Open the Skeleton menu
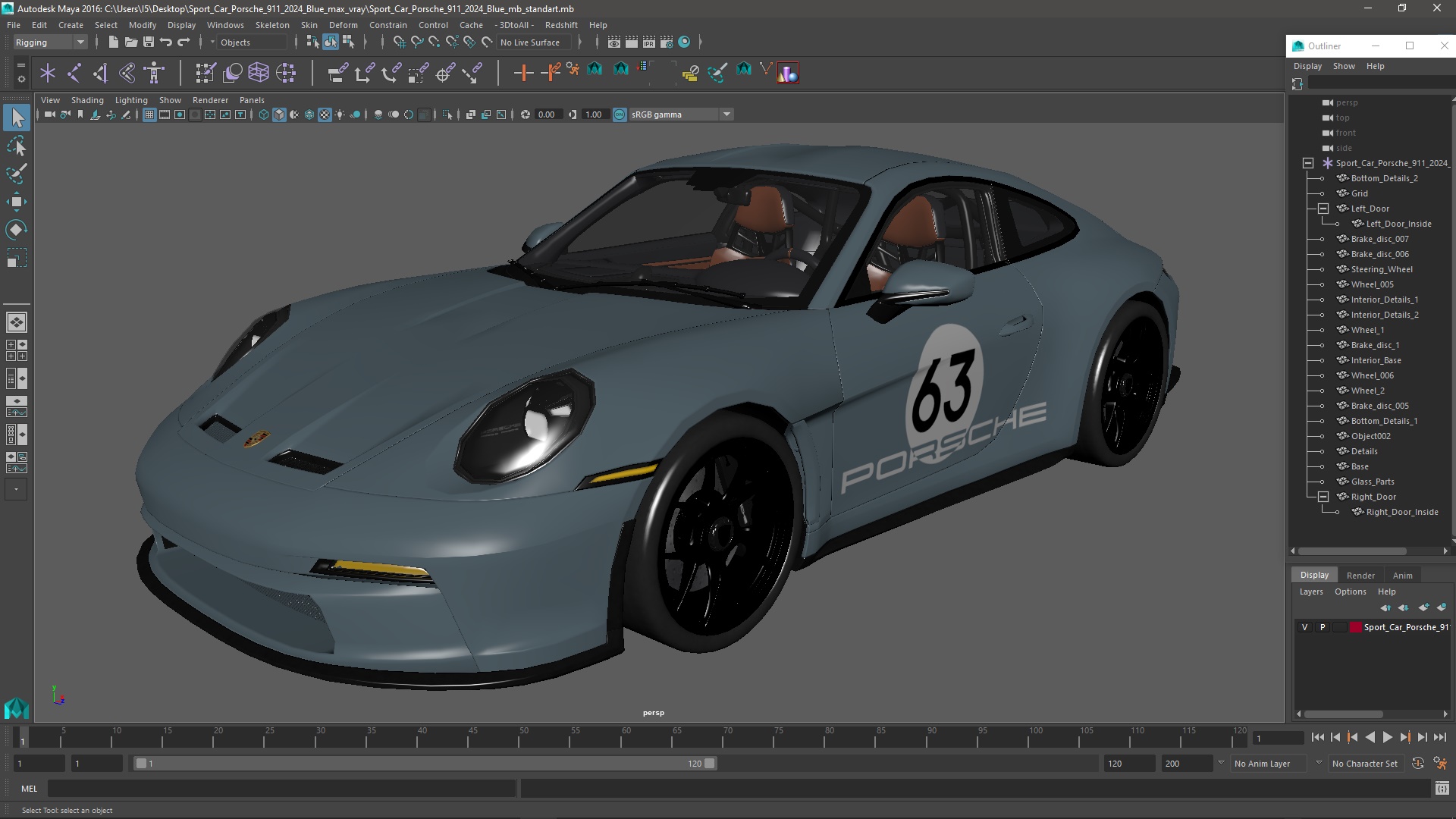Viewport: 1456px width, 819px height. tap(272, 25)
